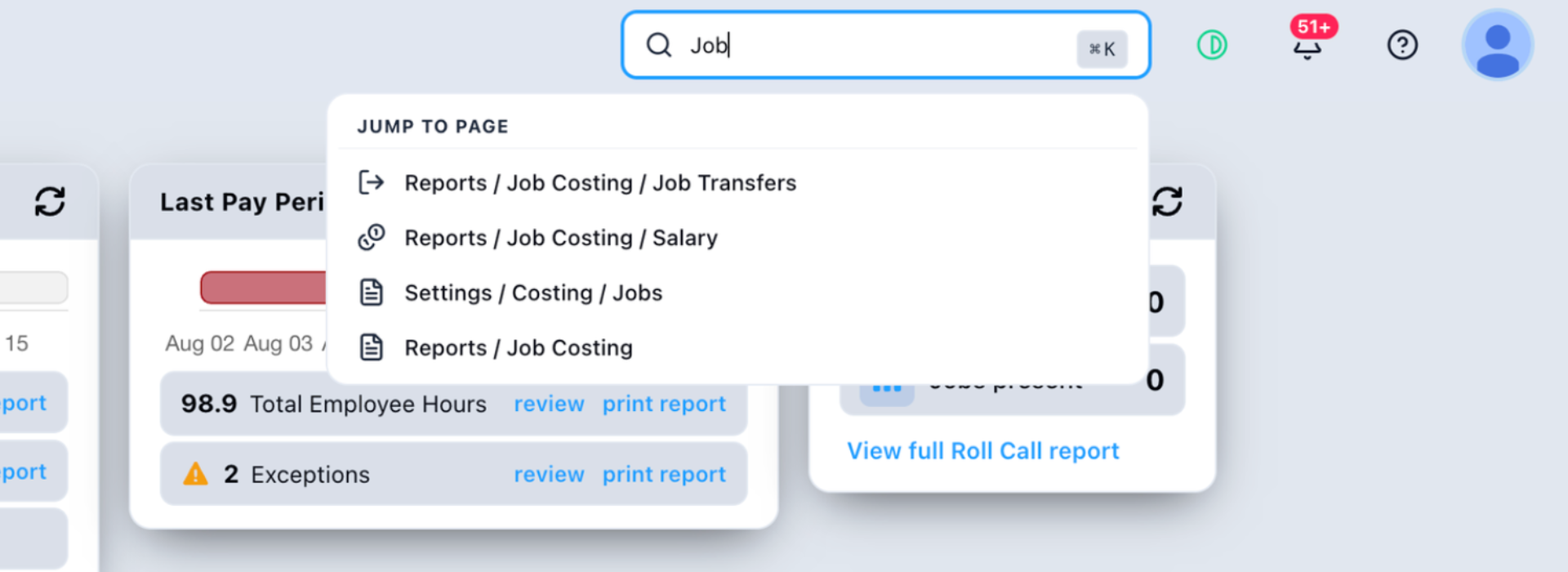Image resolution: width=1568 pixels, height=572 pixels.
Task: Refresh the Roll Call card
Action: coord(1167,202)
